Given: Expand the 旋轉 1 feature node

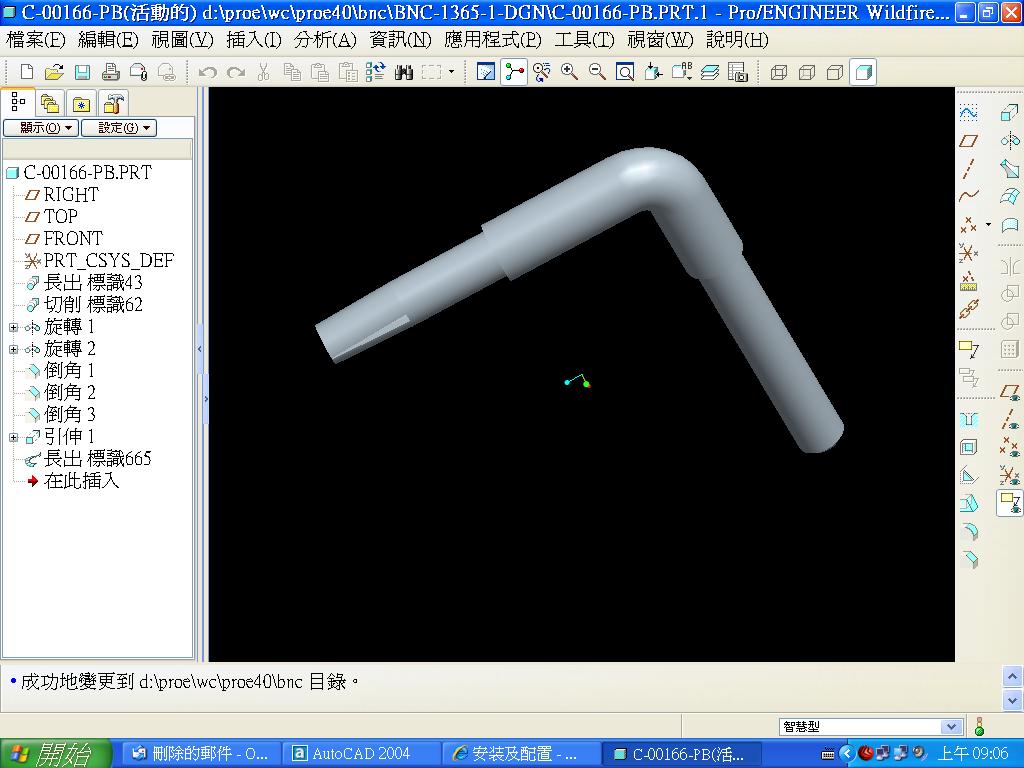Looking at the screenshot, I should pos(13,327).
